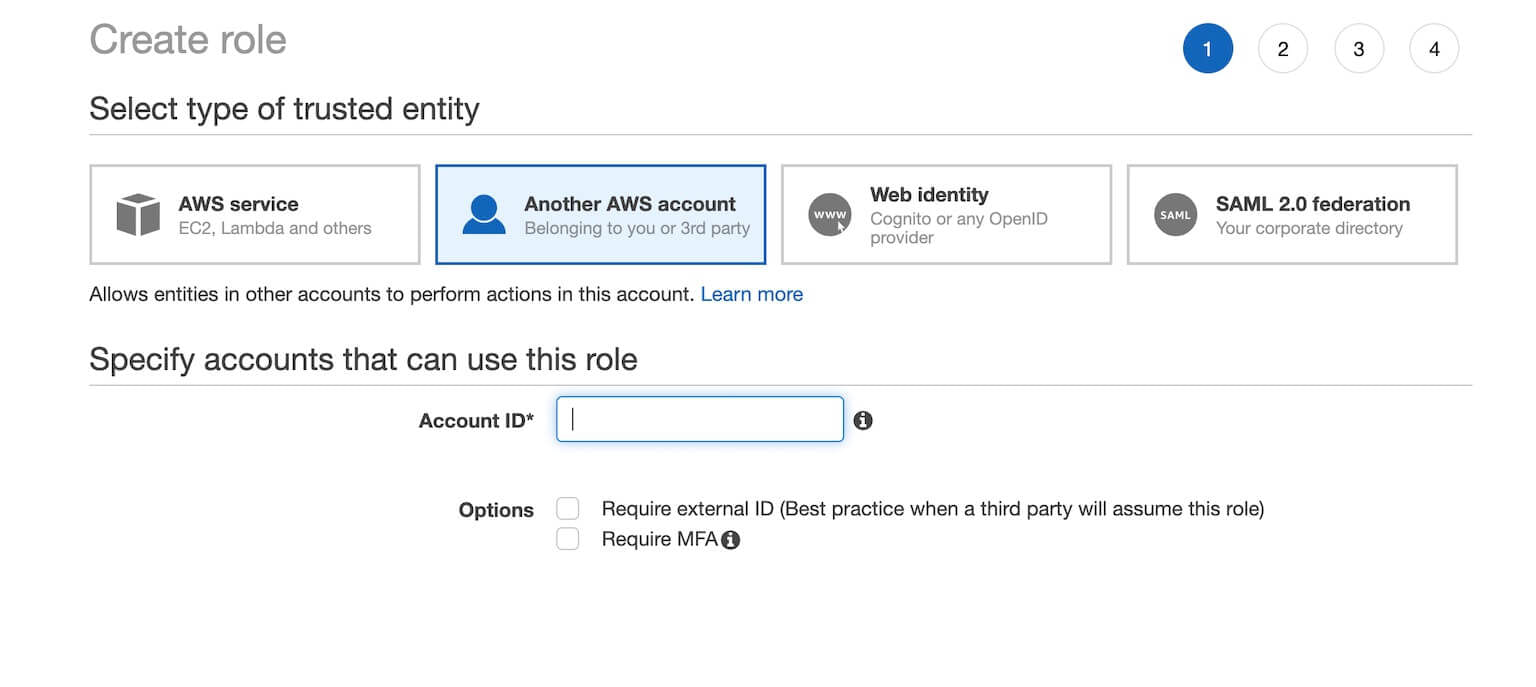Choose the SAML 2.0 federation entity card

click(x=1292, y=215)
